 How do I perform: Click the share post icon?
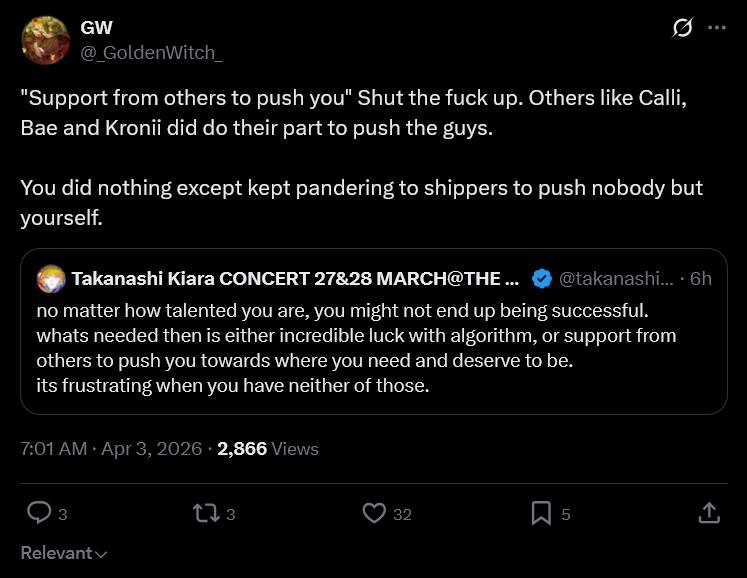[x=708, y=513]
